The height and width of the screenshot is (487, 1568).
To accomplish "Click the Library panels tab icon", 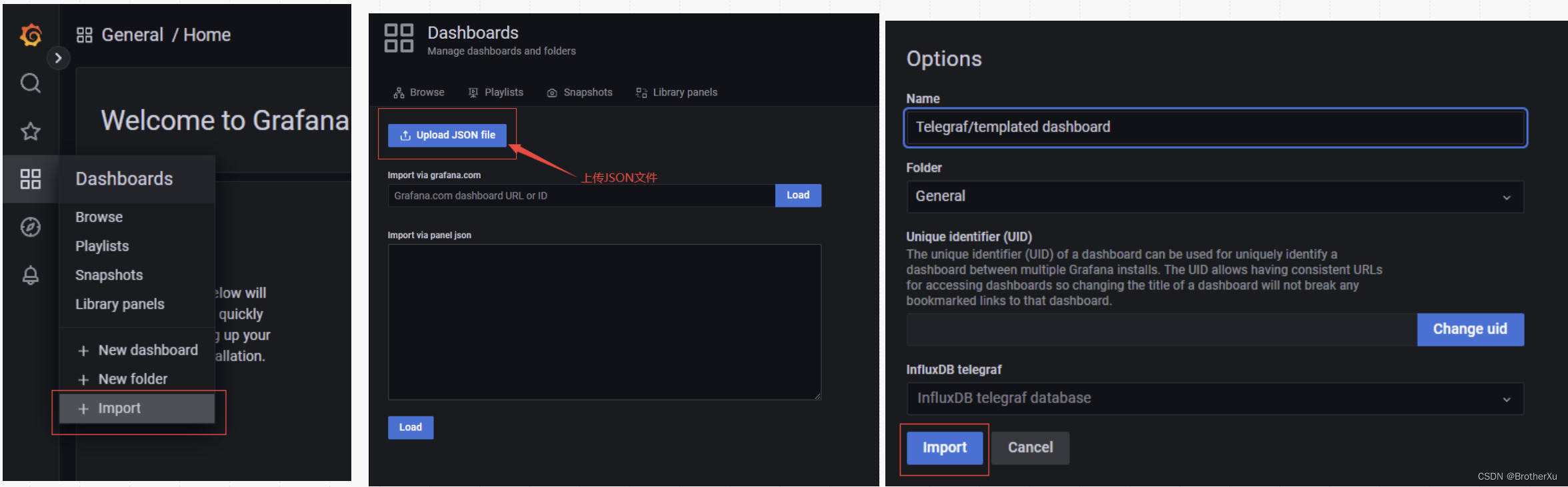I will (x=641, y=93).
